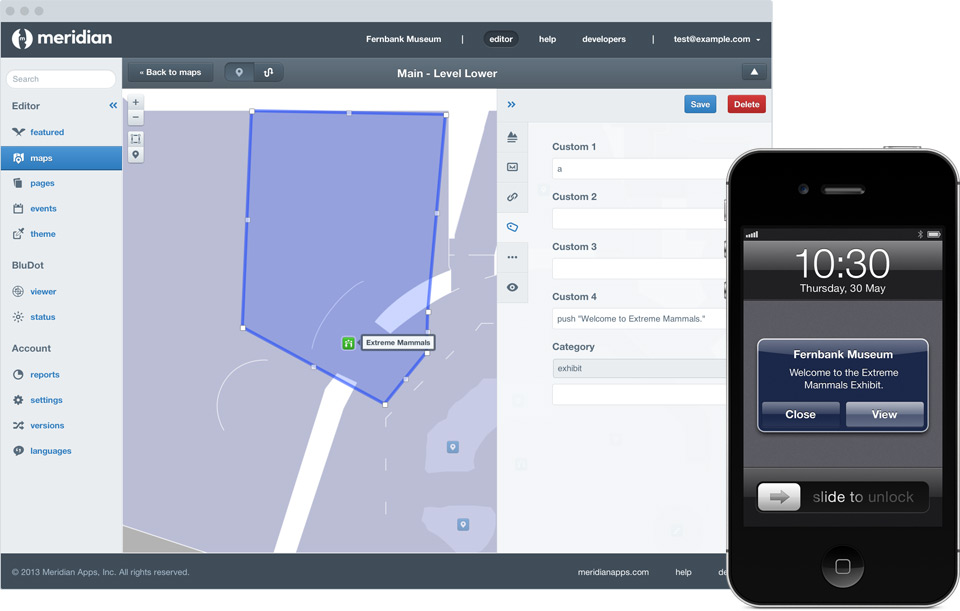Zoom in on the map with plus
This screenshot has width=960, height=611.
click(x=136, y=102)
